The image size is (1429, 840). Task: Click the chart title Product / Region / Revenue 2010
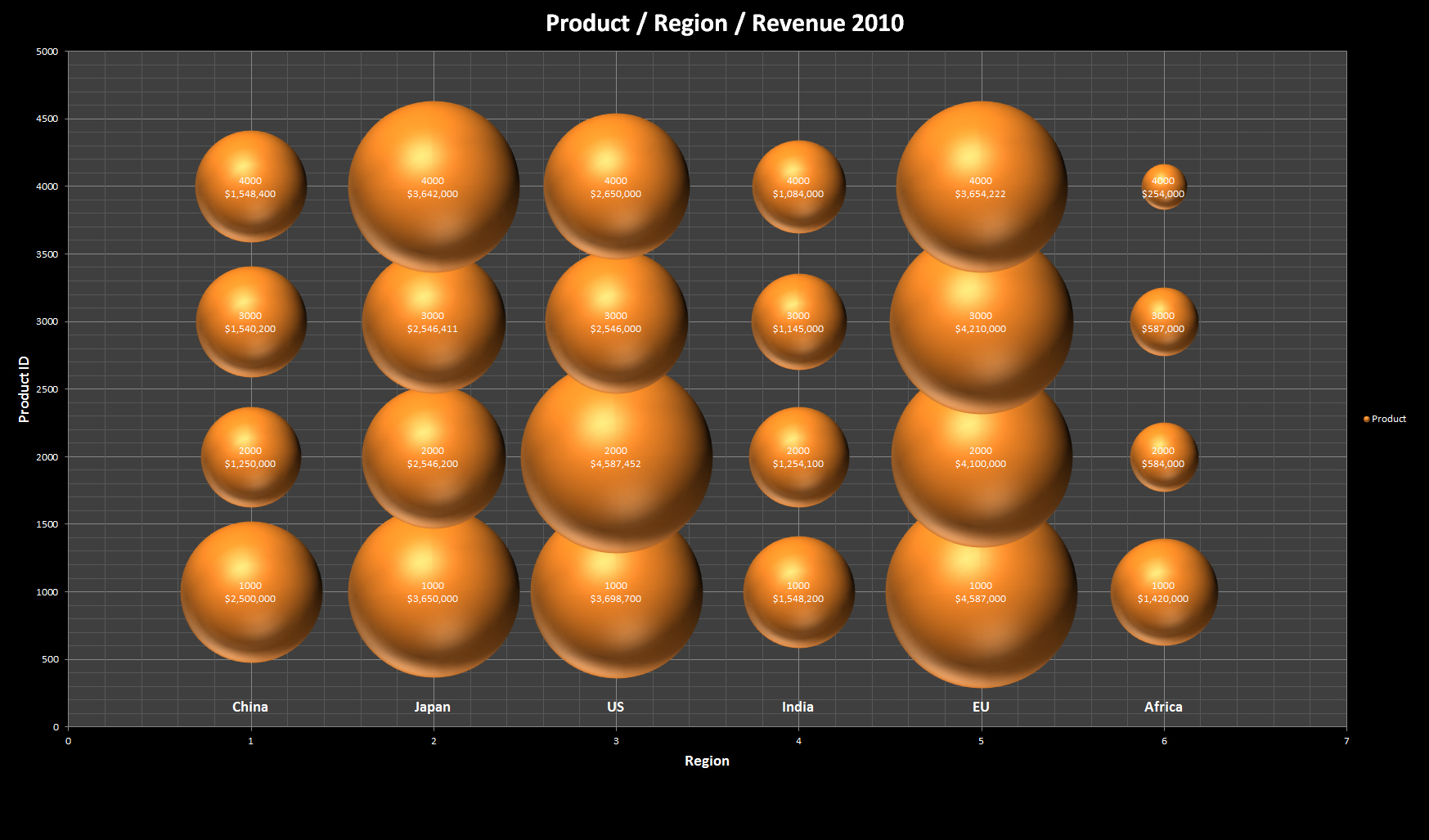[x=724, y=23]
